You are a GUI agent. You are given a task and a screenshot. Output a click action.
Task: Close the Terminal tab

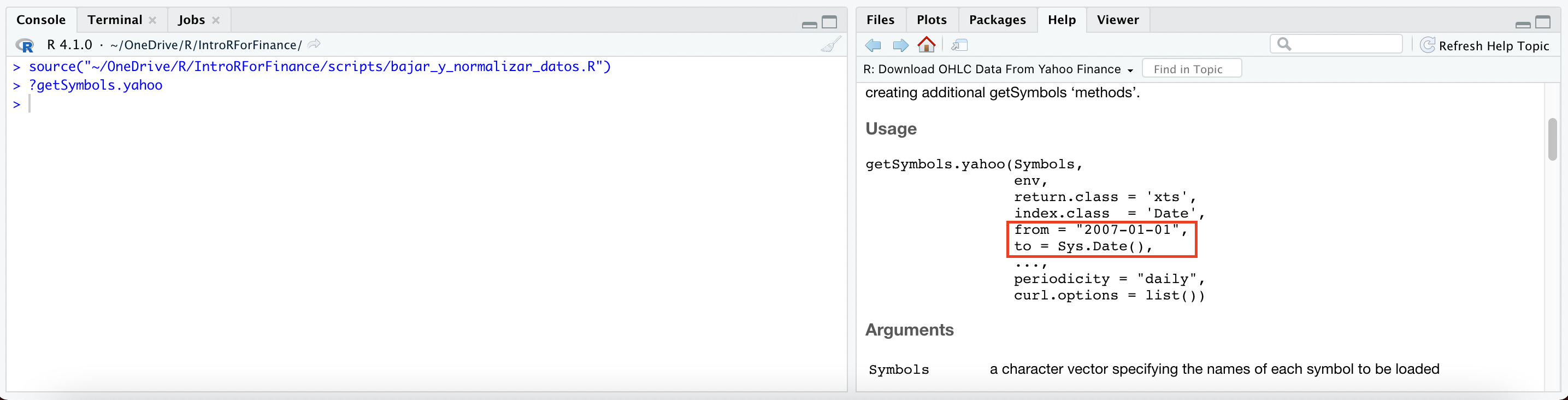pyautogui.click(x=153, y=20)
